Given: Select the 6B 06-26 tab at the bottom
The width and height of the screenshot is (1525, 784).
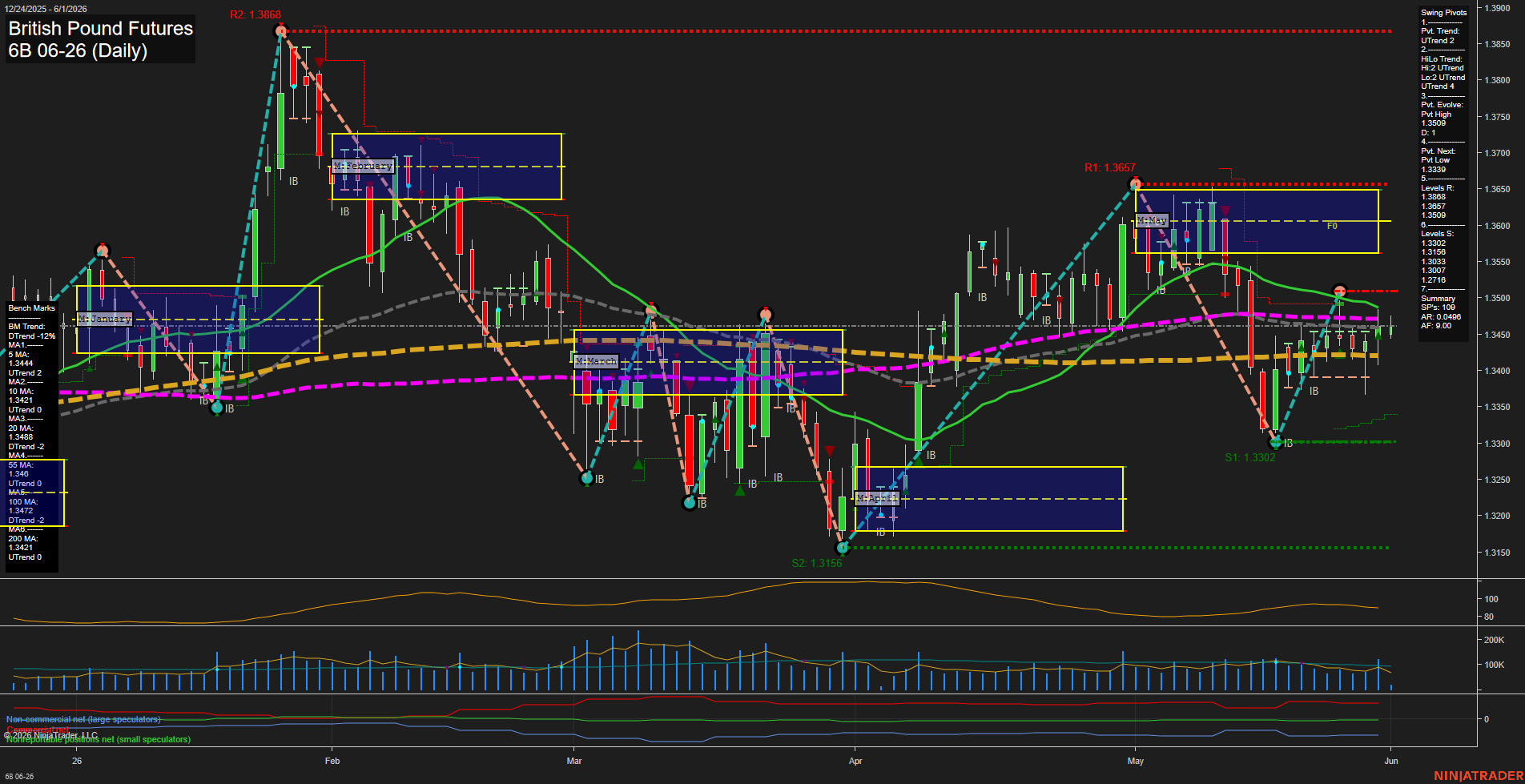Looking at the screenshot, I should [19, 777].
